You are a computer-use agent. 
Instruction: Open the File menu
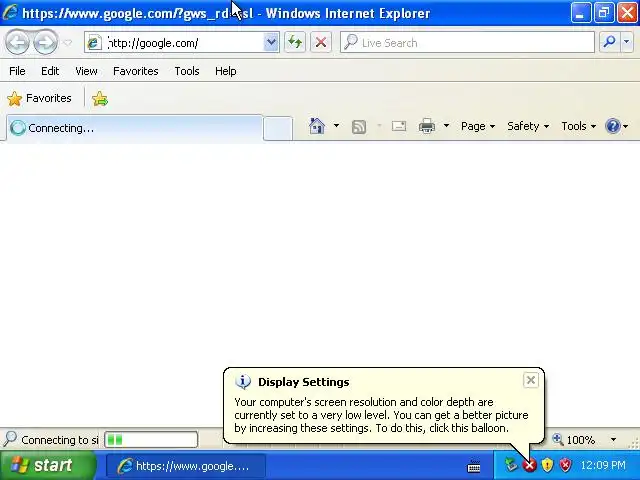coord(17,71)
